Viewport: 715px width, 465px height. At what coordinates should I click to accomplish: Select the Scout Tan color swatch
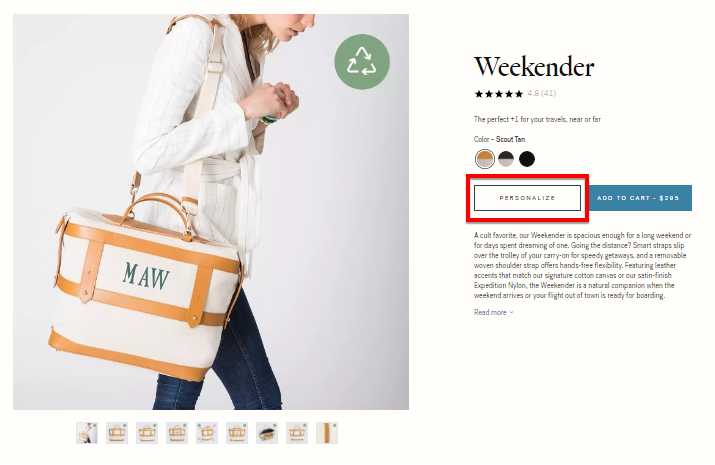pyautogui.click(x=484, y=159)
